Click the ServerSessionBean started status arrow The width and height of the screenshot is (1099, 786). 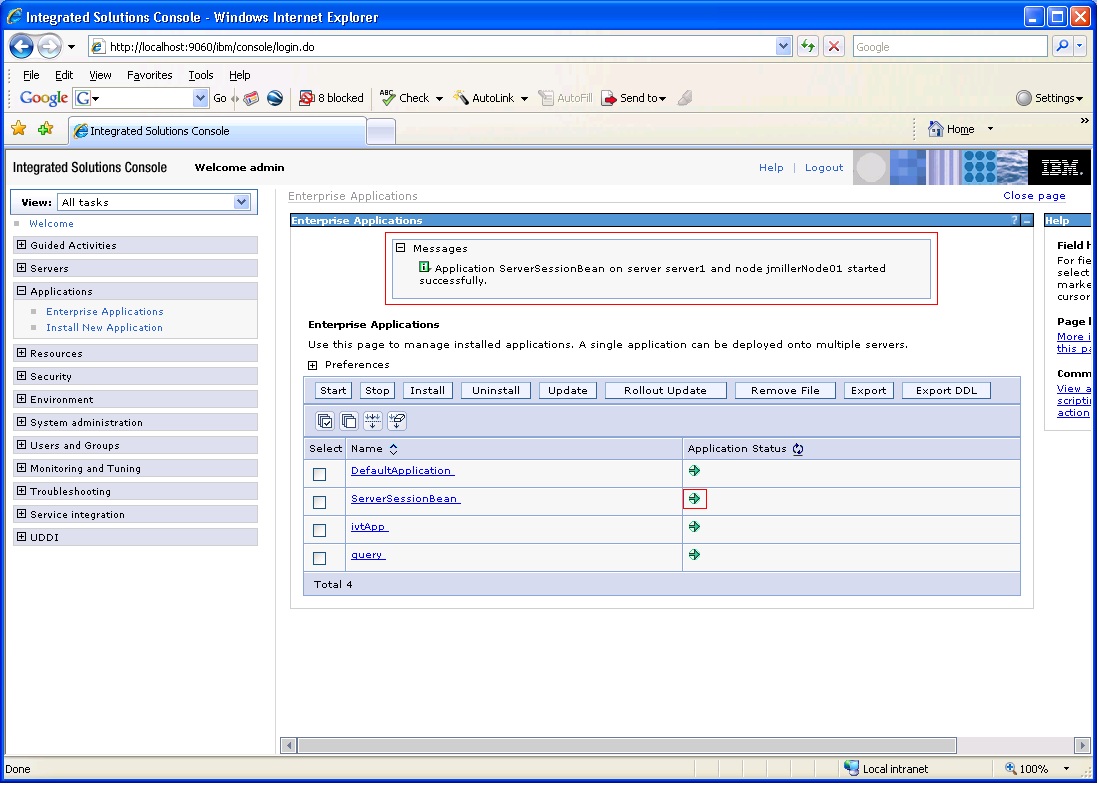click(694, 499)
